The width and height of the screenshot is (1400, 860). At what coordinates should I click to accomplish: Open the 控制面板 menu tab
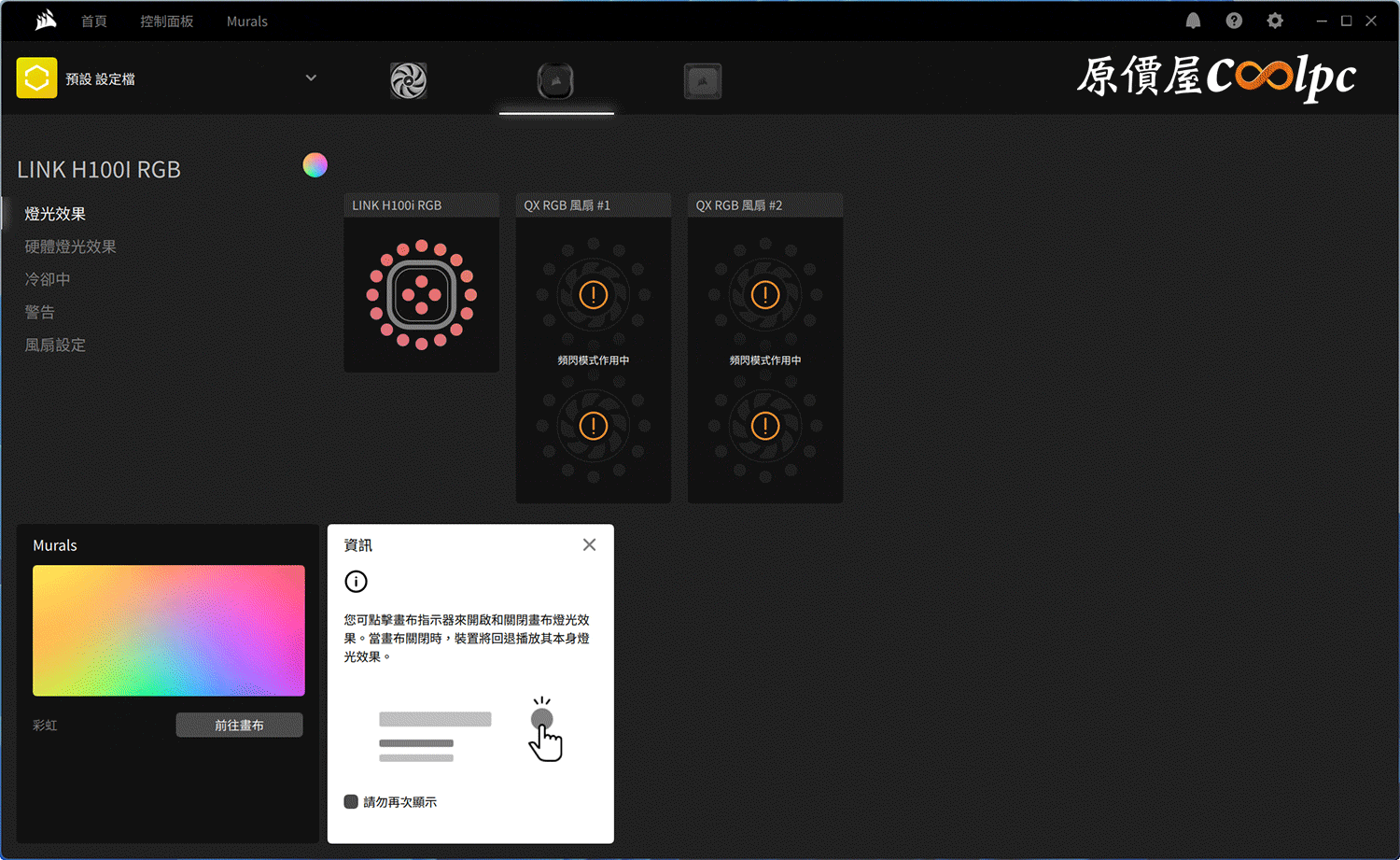(166, 21)
